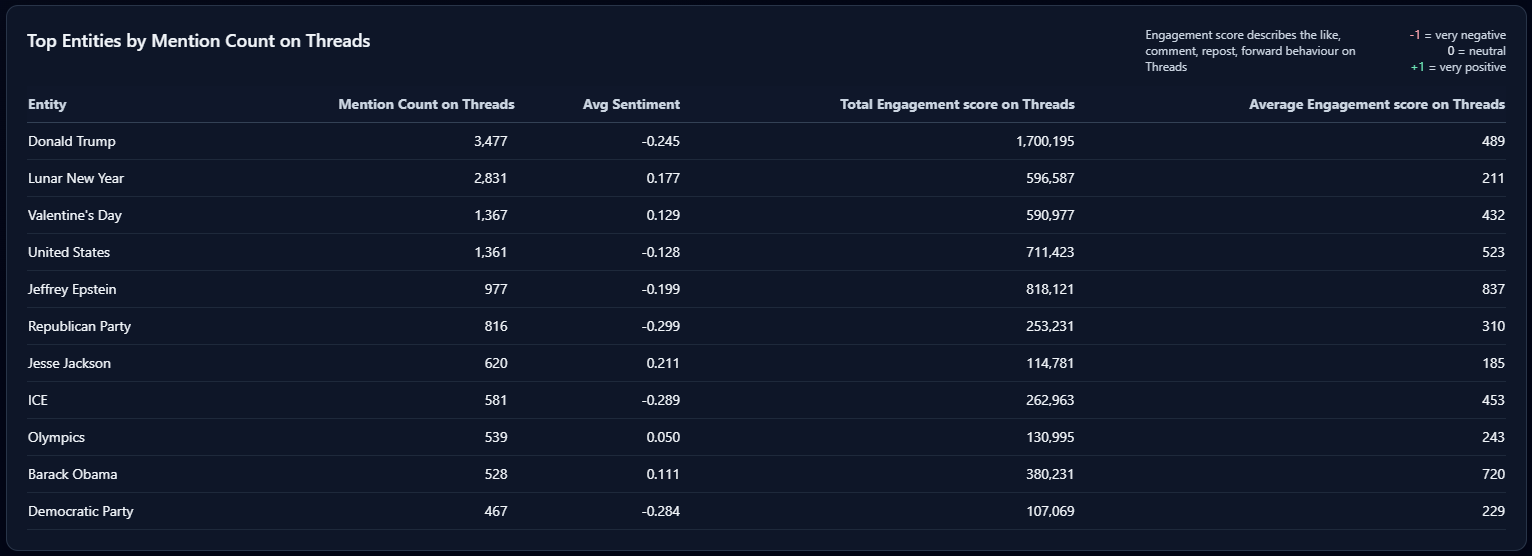Viewport: 1532px width, 556px height.
Task: Click total engagement 818,121 for Jeffrey Epstein
Action: [x=1050, y=289]
